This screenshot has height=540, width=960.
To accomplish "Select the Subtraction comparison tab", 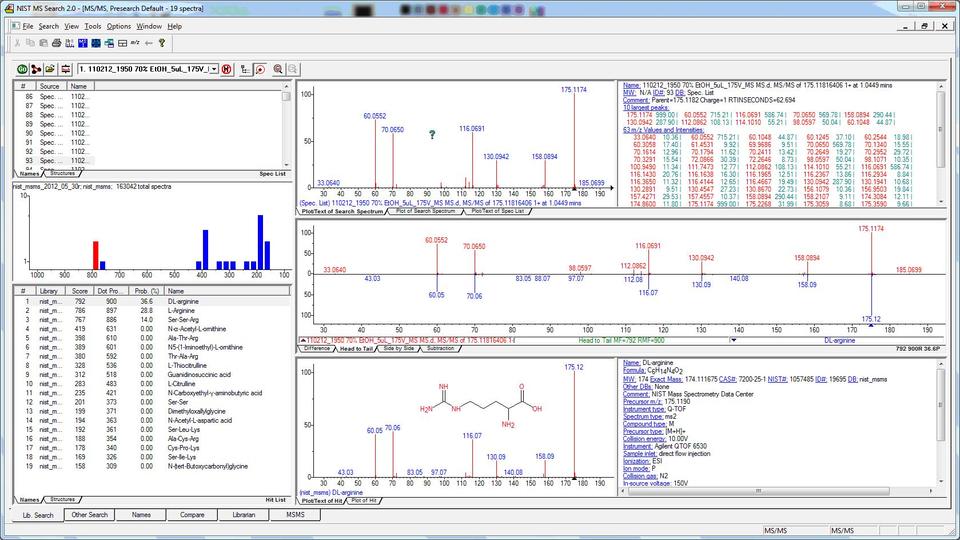I will pos(440,349).
